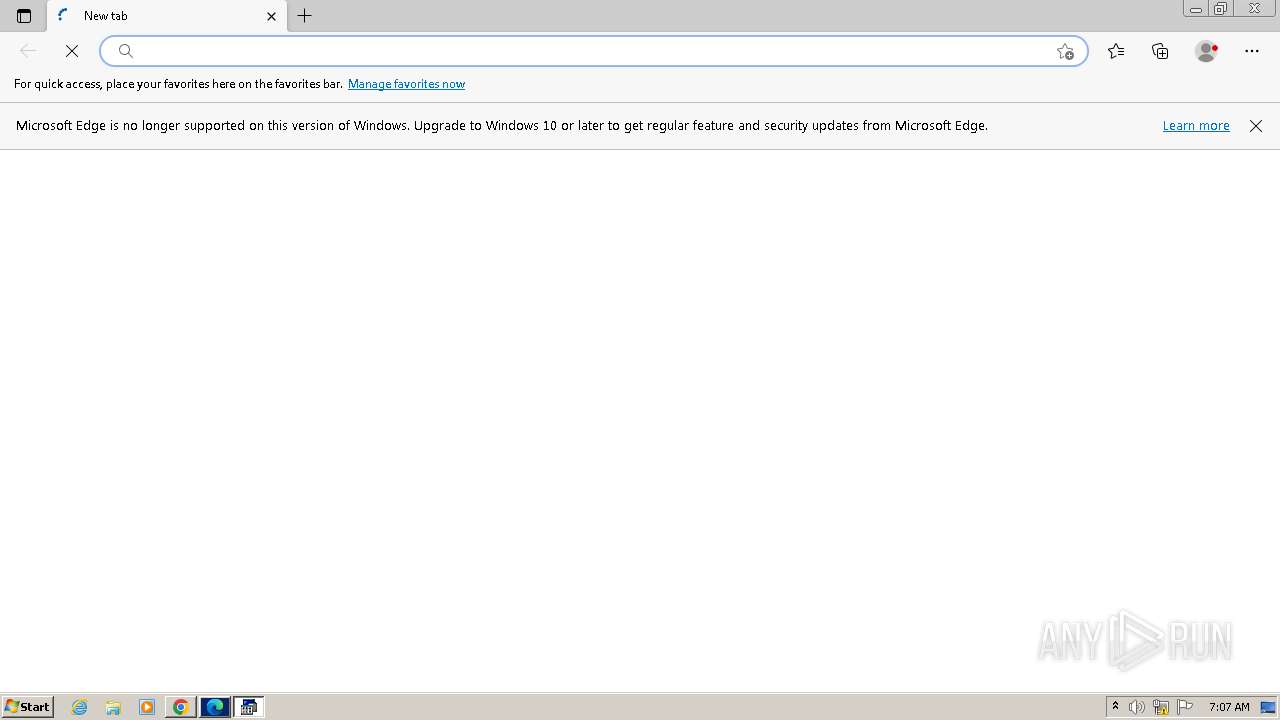
Task: Open Windows Explorer folder from taskbar
Action: coord(113,707)
